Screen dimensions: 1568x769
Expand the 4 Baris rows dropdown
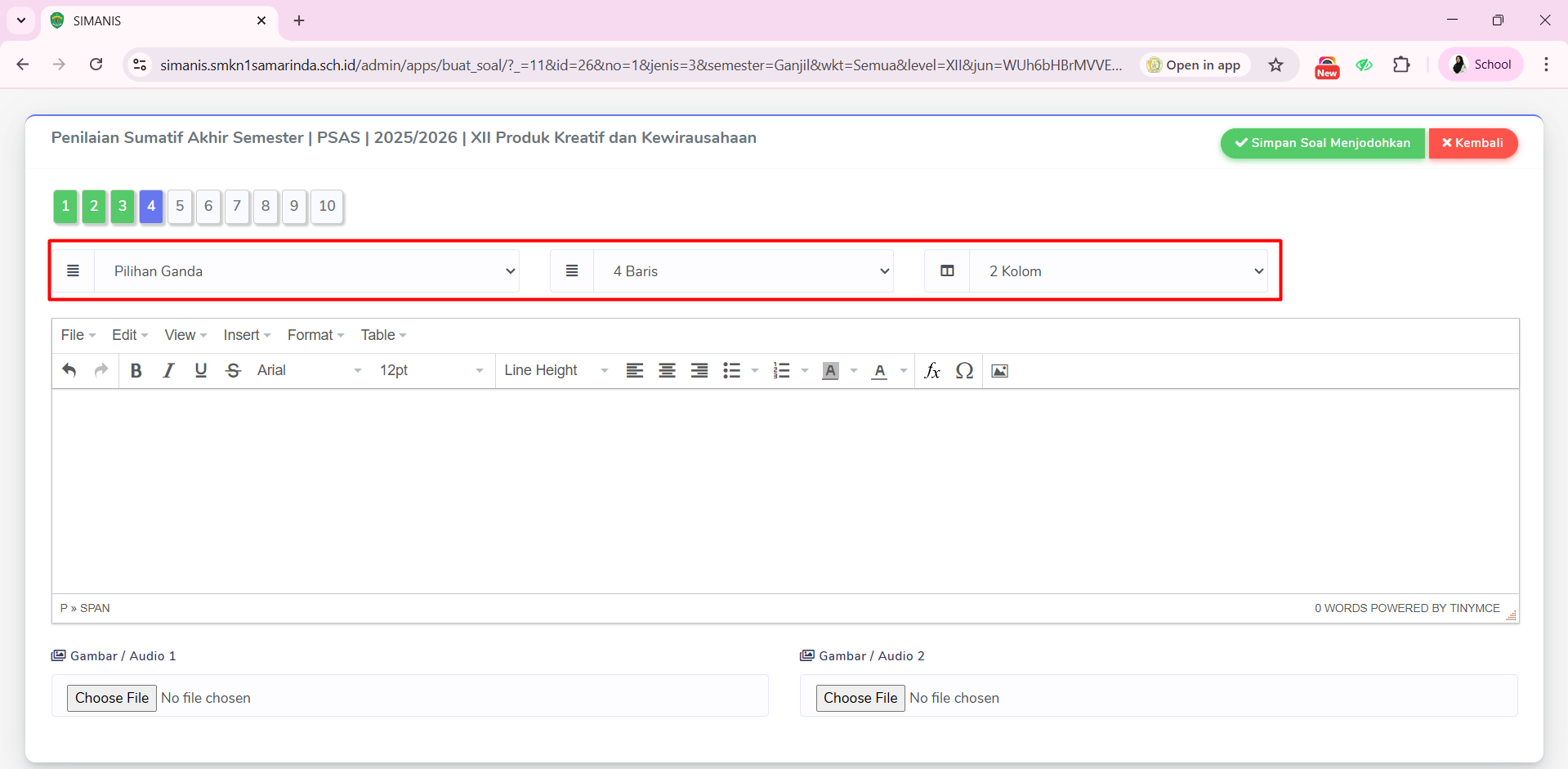(x=742, y=271)
